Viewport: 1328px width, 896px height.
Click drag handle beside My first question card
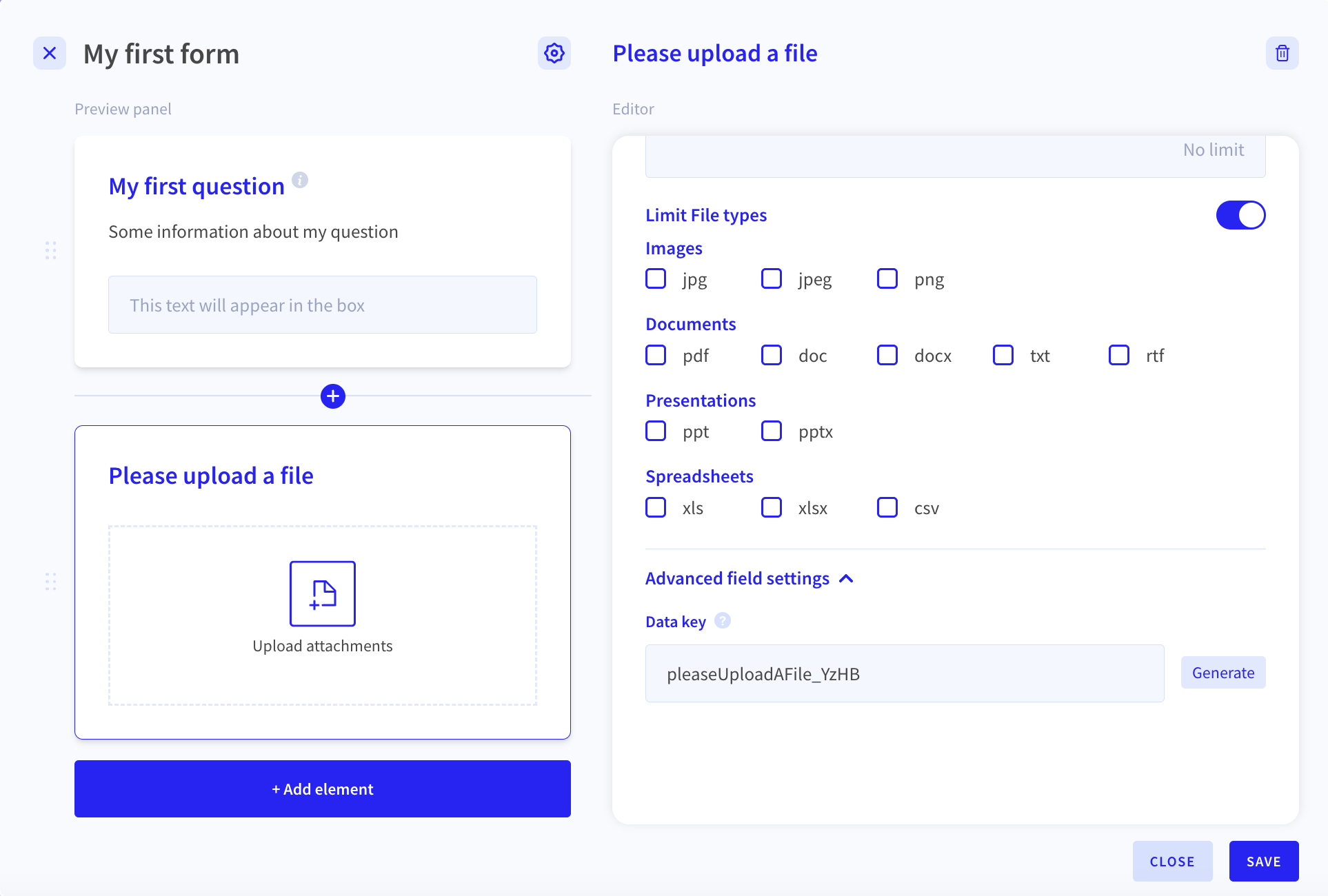pyautogui.click(x=50, y=250)
